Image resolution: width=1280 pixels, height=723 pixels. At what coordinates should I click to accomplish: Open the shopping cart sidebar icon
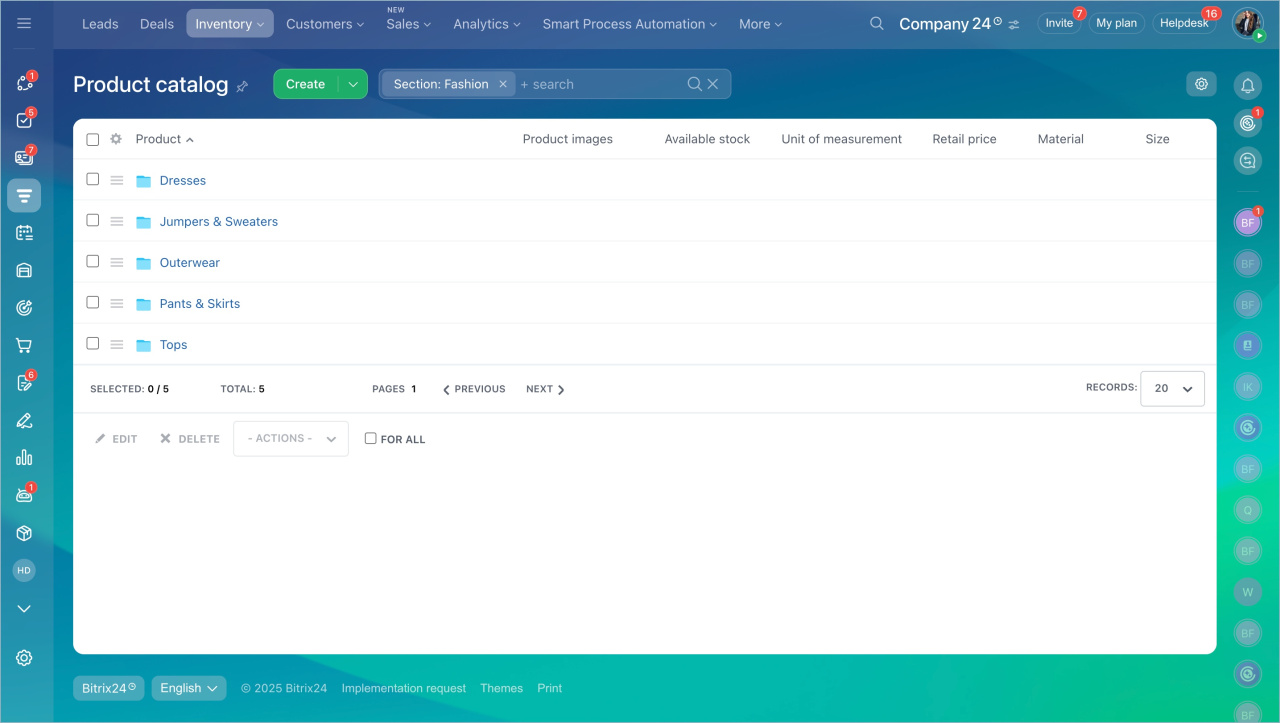click(24, 346)
